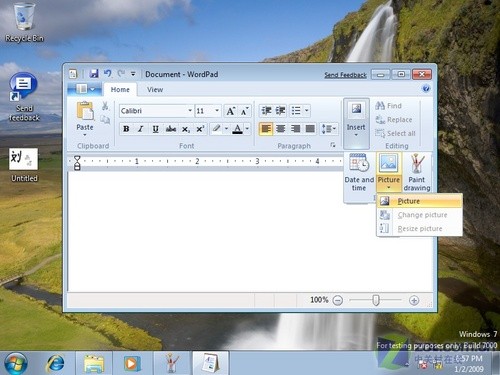Open Windows Media Player on taskbar
The height and width of the screenshot is (375, 500).
pos(132,363)
